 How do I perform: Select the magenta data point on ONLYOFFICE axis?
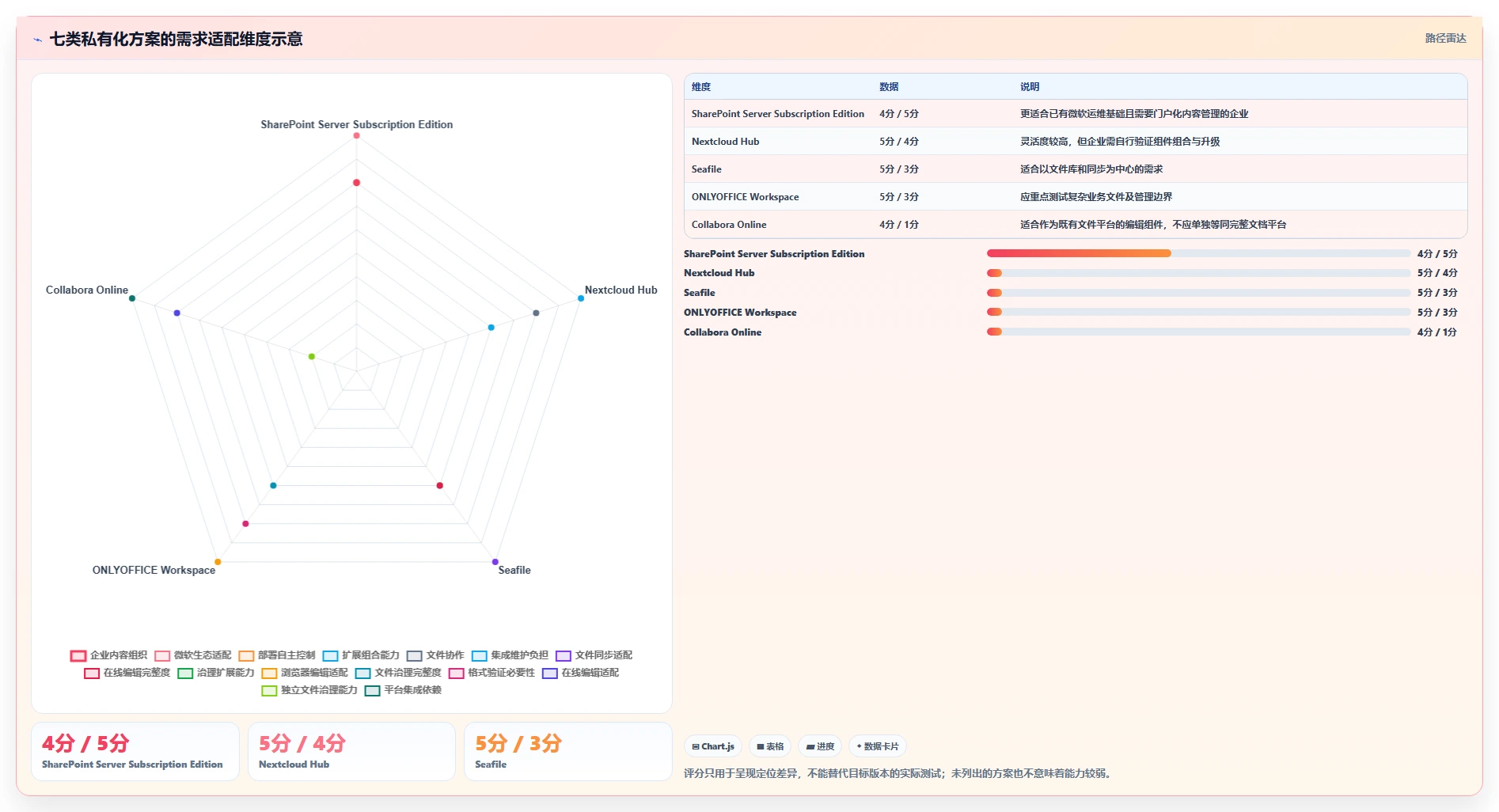point(245,524)
